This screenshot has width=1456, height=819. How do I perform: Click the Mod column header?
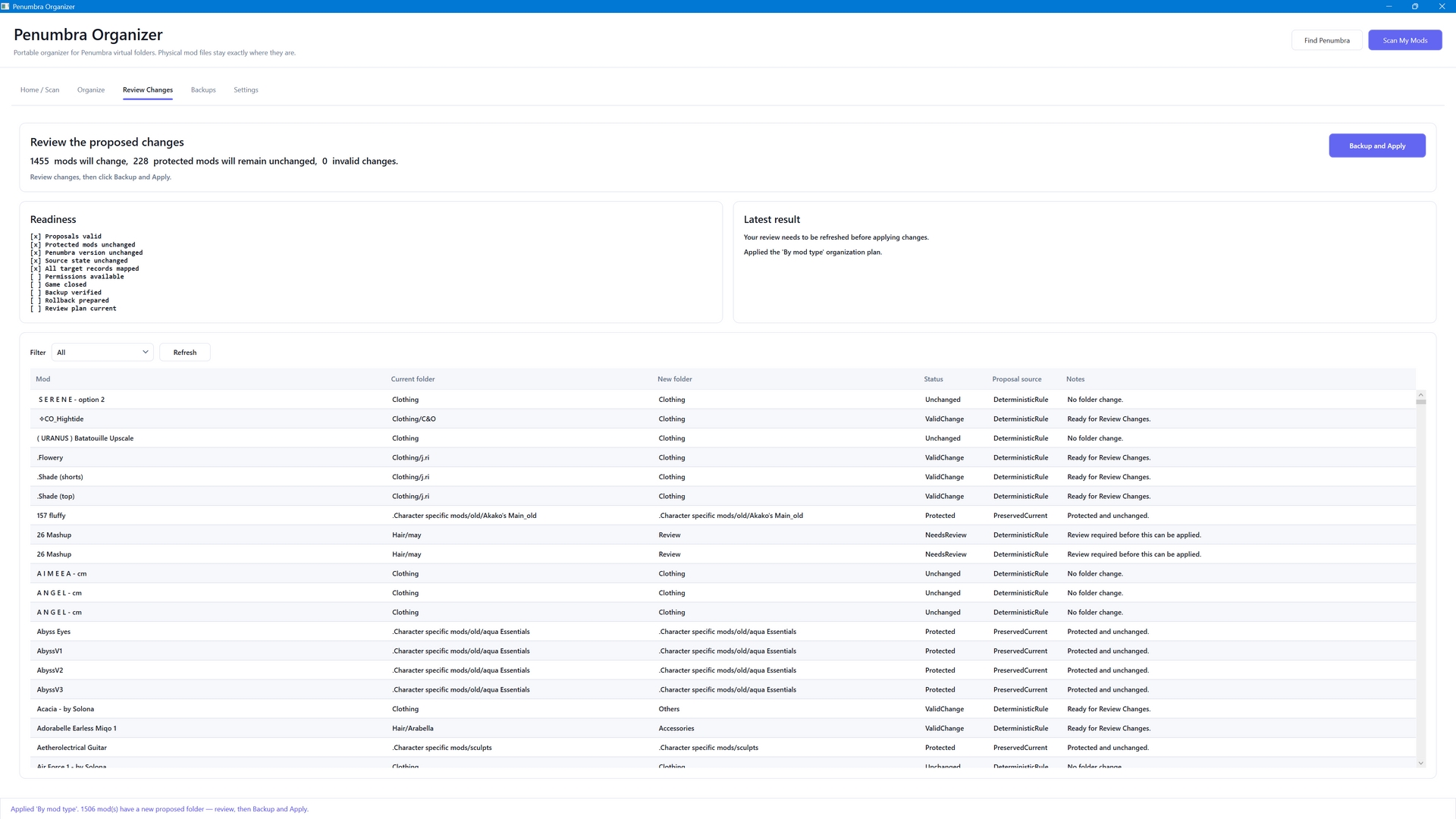pyautogui.click(x=43, y=379)
